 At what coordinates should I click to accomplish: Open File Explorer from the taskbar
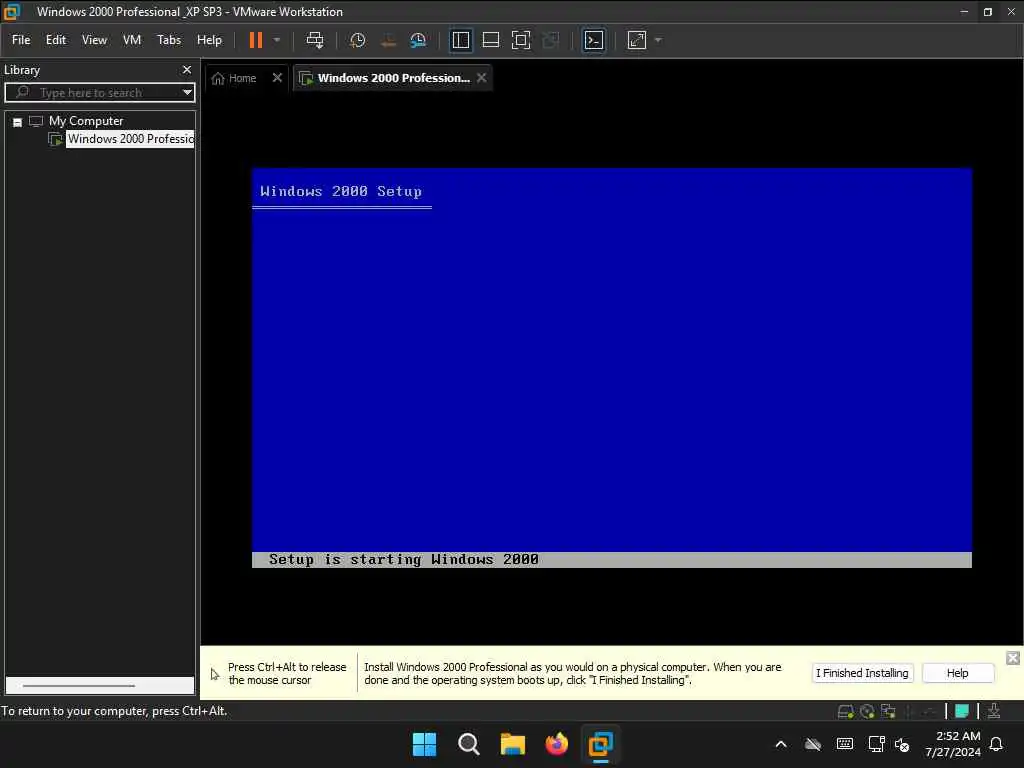pyautogui.click(x=513, y=744)
